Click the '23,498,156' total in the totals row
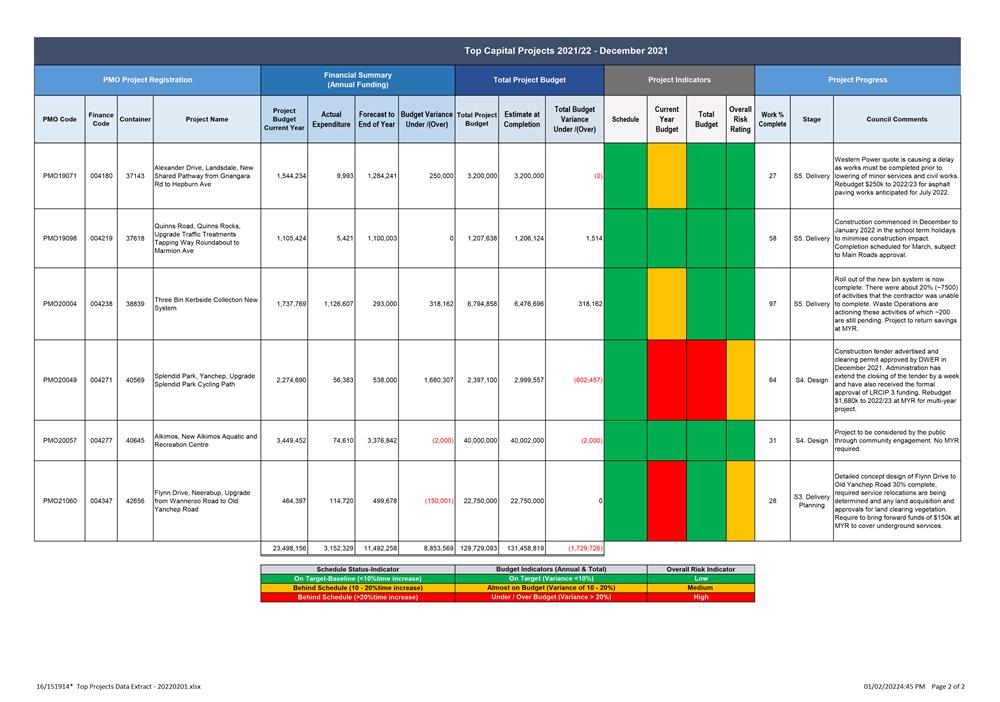This screenshot has height=702, width=1000. click(289, 548)
